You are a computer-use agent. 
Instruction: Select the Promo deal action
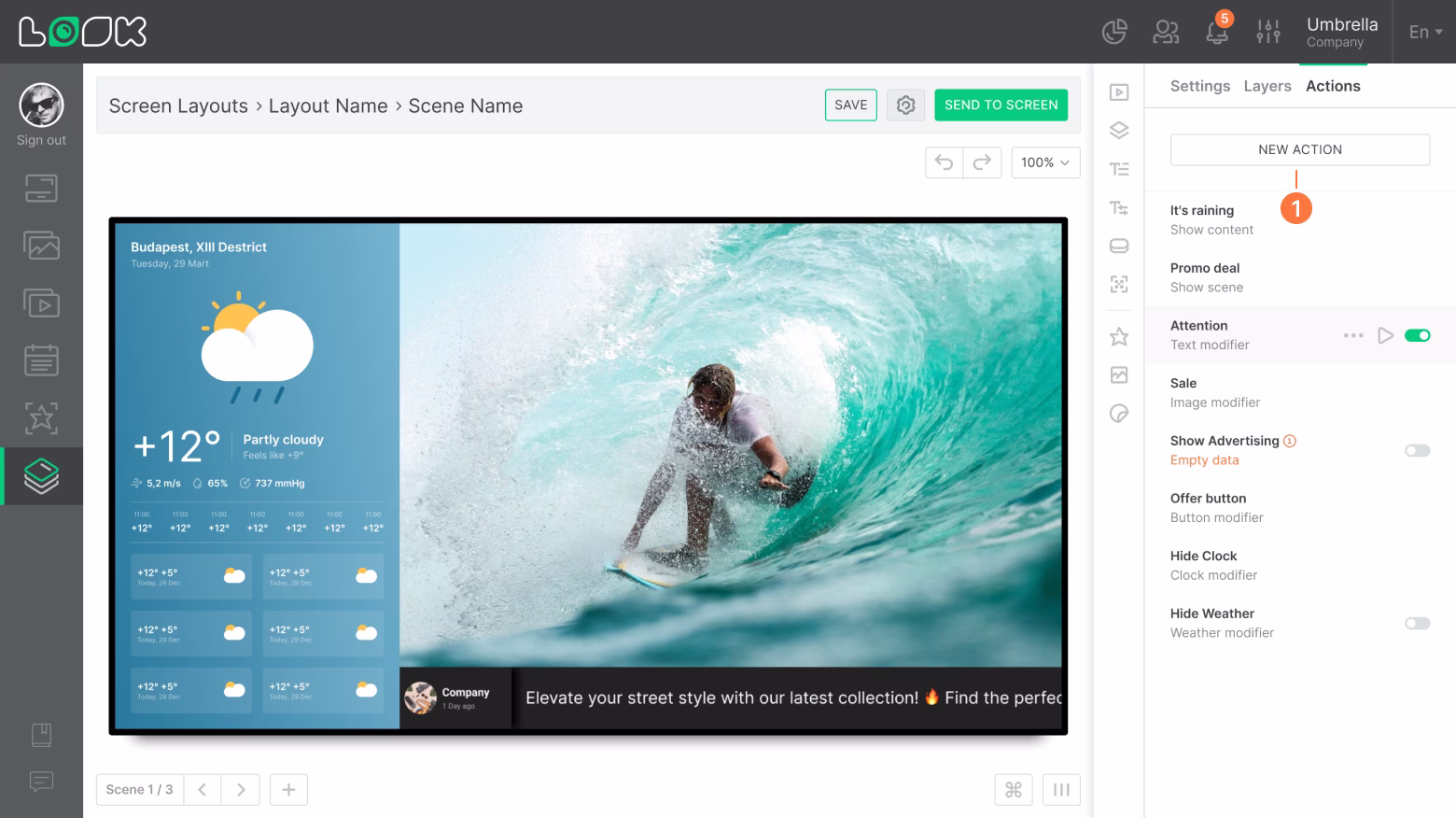(1300, 277)
